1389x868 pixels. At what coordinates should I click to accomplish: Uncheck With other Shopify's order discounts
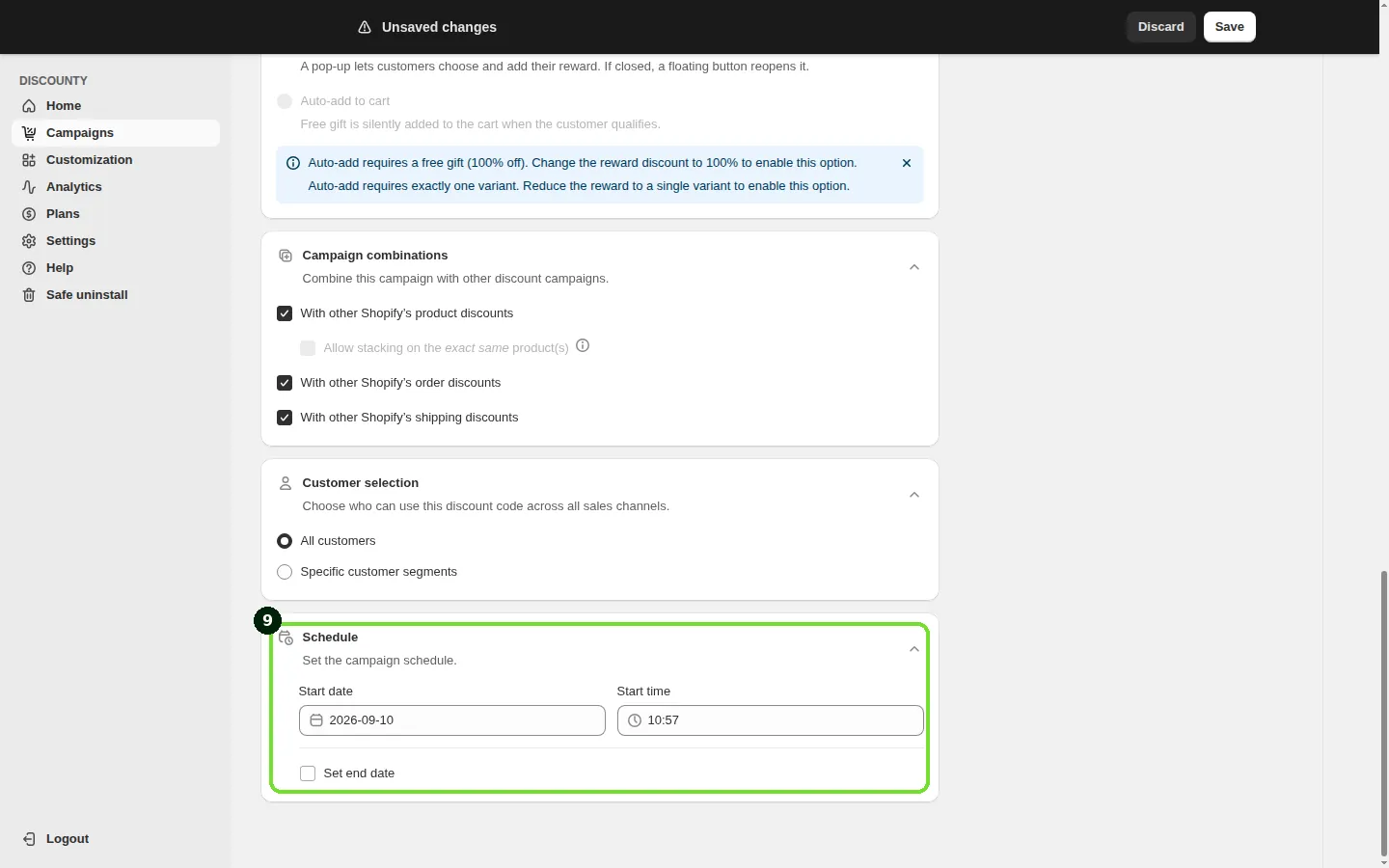[285, 383]
